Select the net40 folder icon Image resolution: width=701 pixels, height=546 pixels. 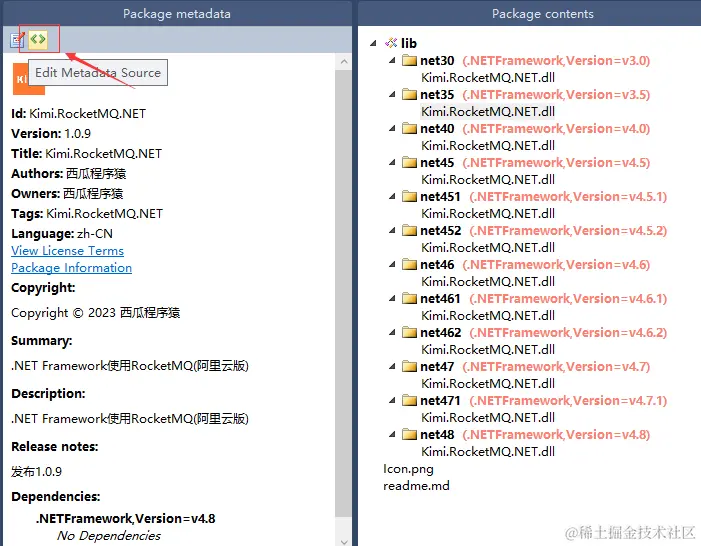[x=409, y=128]
